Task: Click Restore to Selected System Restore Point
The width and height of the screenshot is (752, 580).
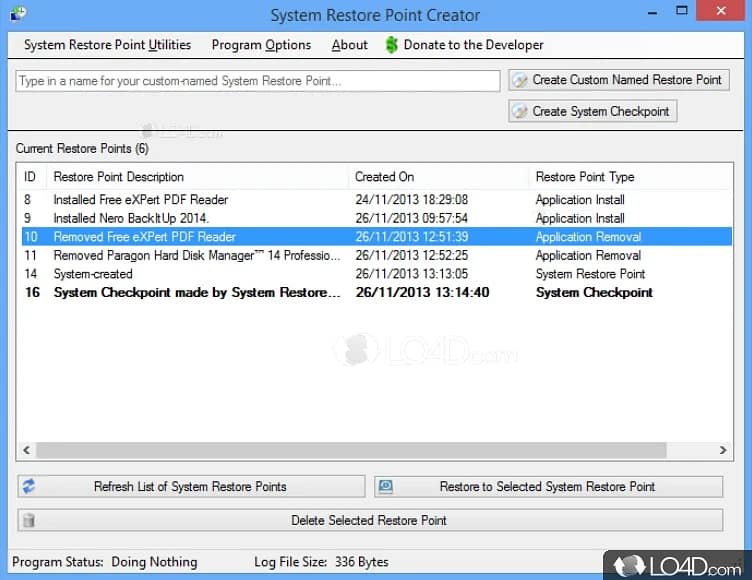Action: (548, 486)
